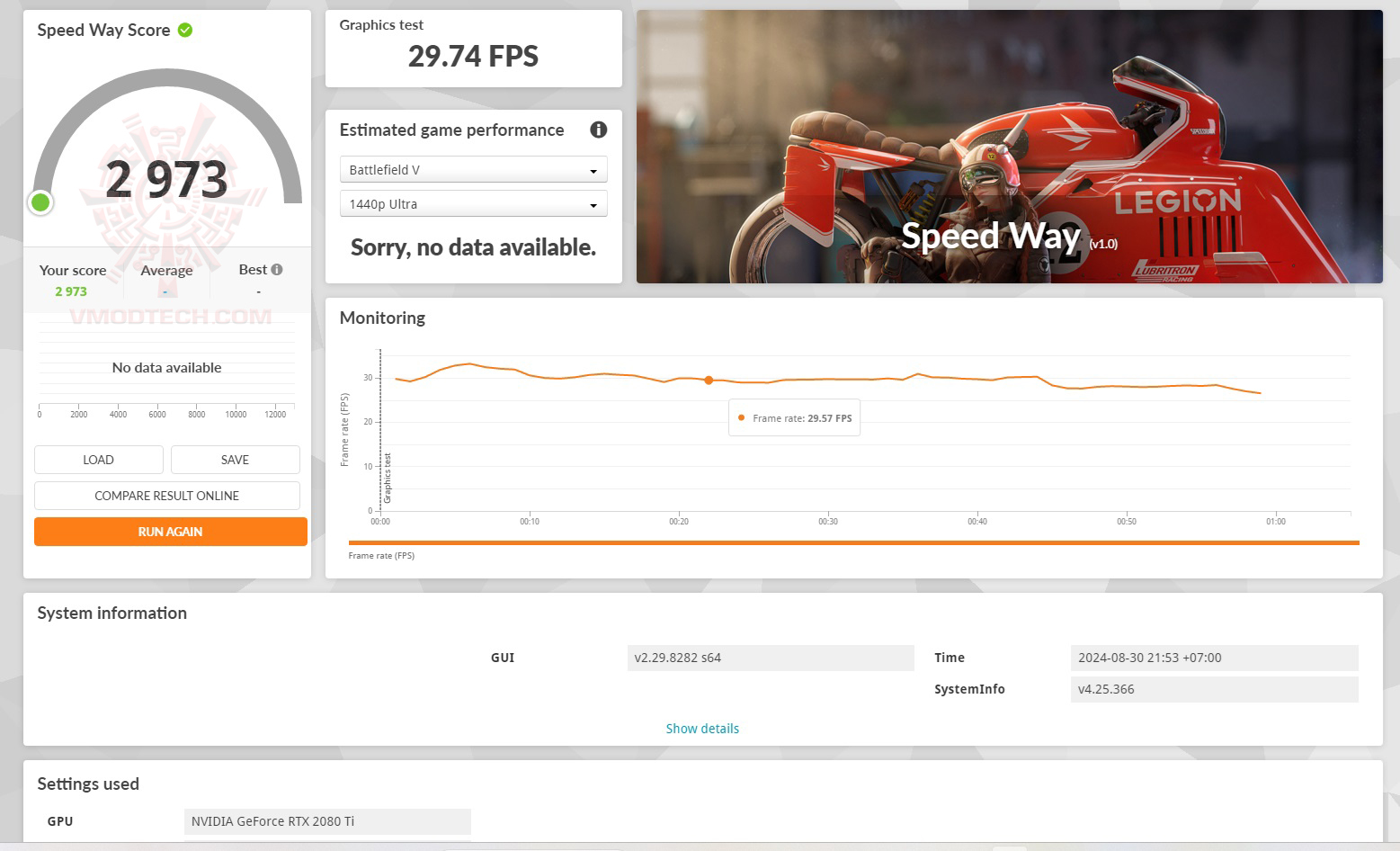
Task: Click the 'Speed Way' title on the banner
Action: pyautogui.click(x=991, y=236)
